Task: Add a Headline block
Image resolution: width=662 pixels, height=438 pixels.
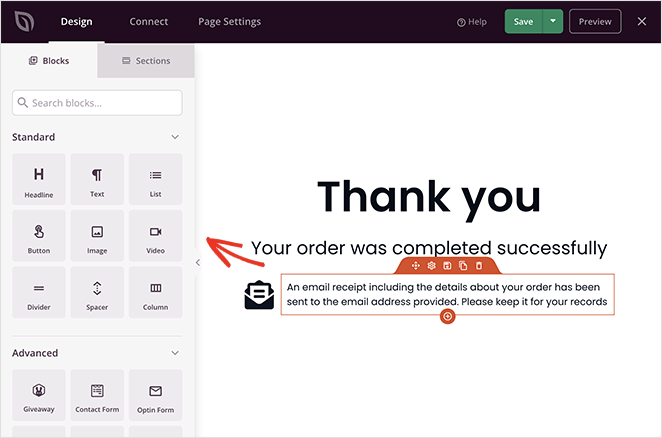Action: point(39,179)
